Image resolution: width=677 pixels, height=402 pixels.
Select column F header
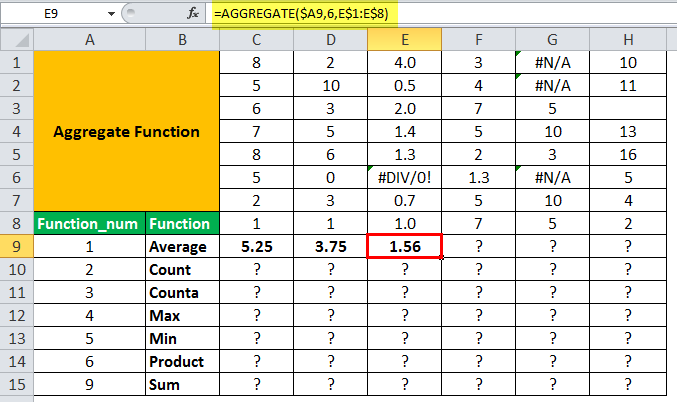coord(478,40)
